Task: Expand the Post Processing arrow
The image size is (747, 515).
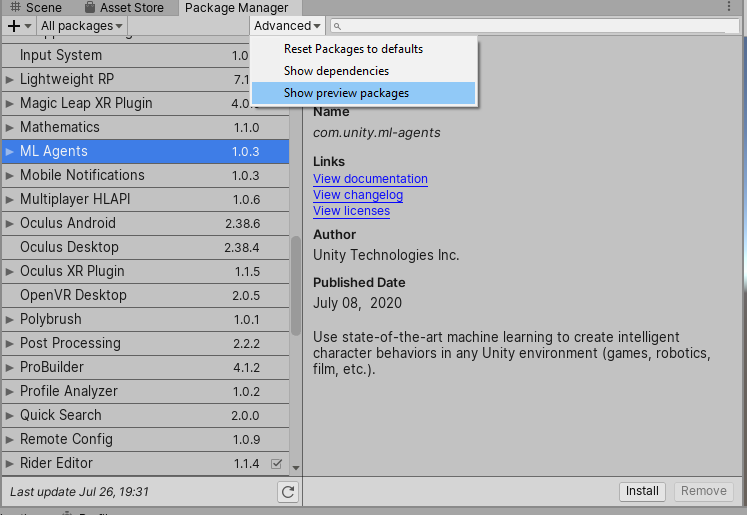Action: point(10,343)
